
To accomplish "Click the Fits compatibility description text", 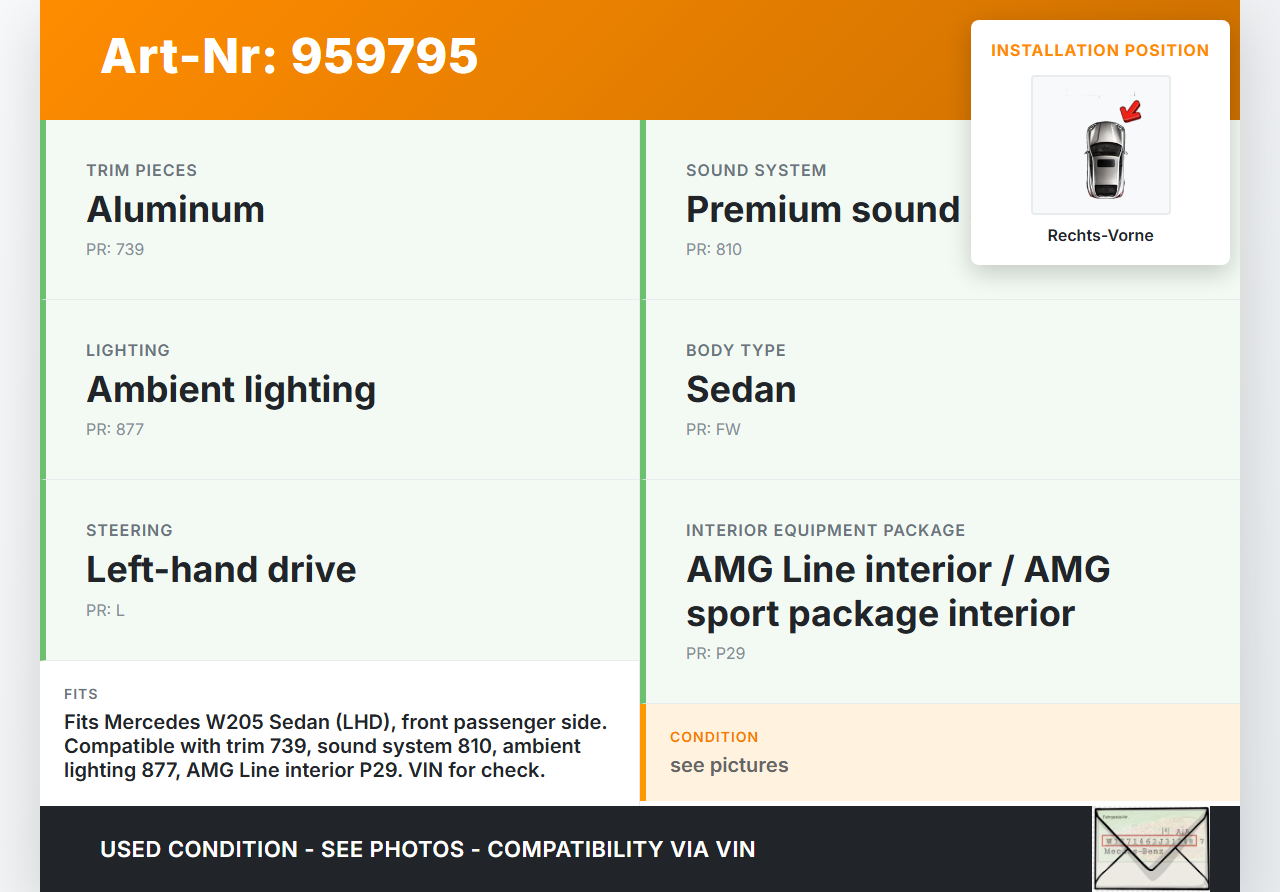I will [x=336, y=746].
